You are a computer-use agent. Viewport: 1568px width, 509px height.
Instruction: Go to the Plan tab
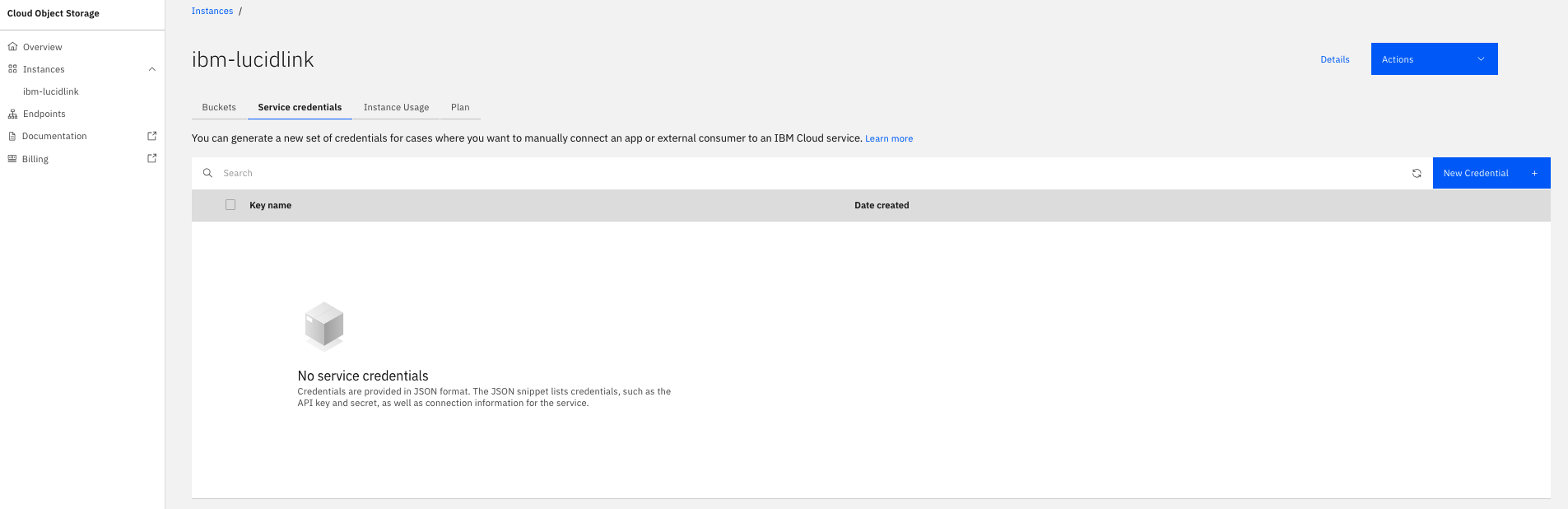point(460,107)
